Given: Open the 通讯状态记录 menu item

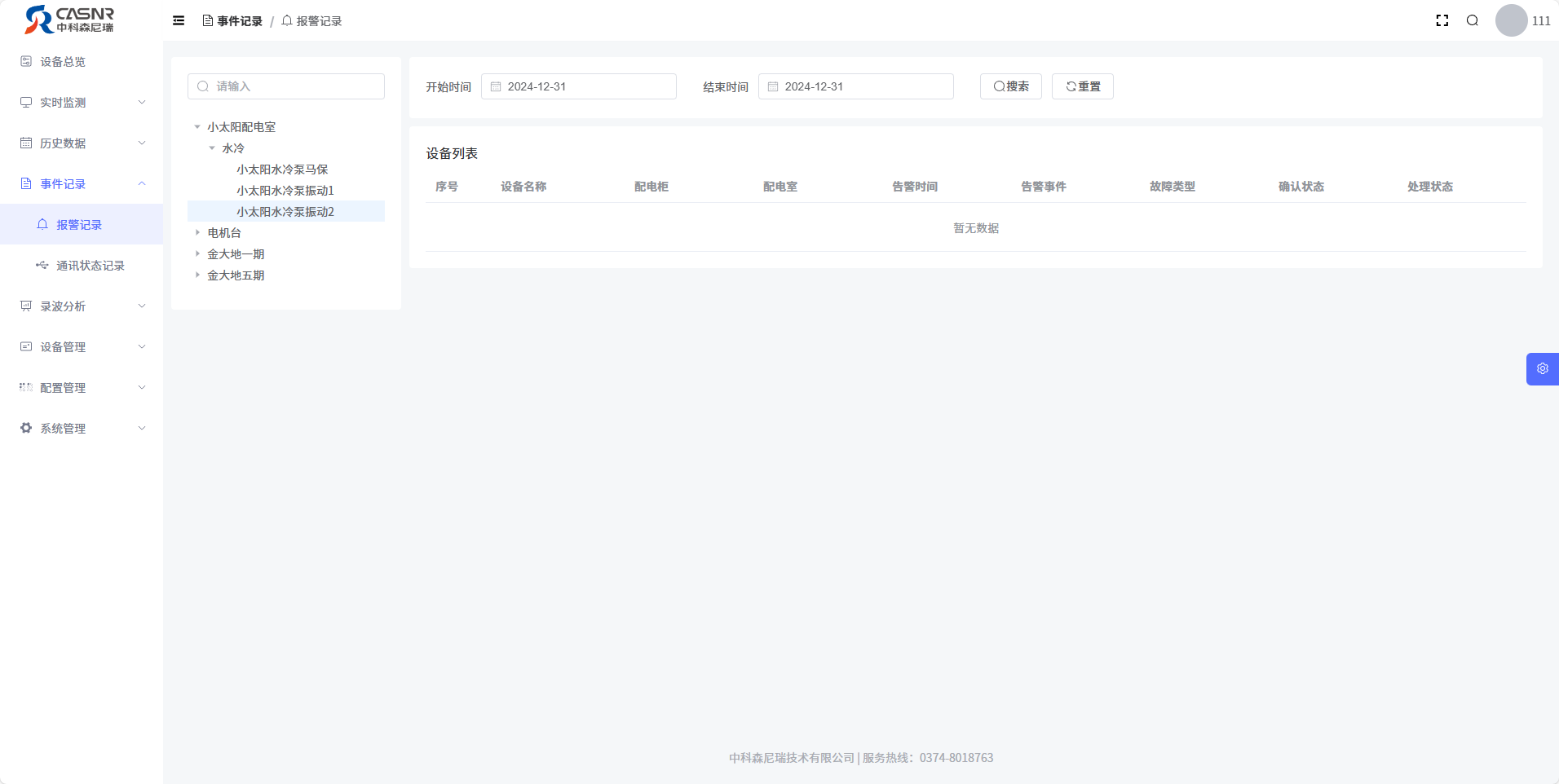Looking at the screenshot, I should (x=82, y=265).
